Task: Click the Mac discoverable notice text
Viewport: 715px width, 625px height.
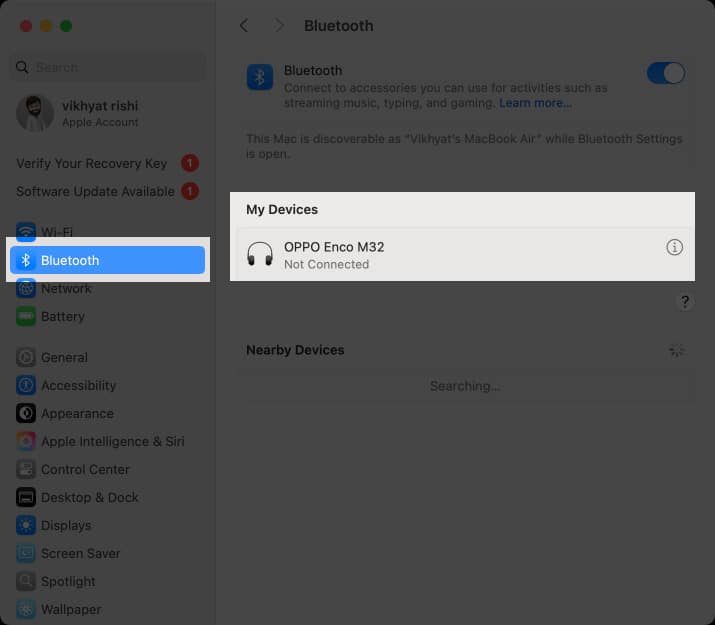Action: pos(464,146)
